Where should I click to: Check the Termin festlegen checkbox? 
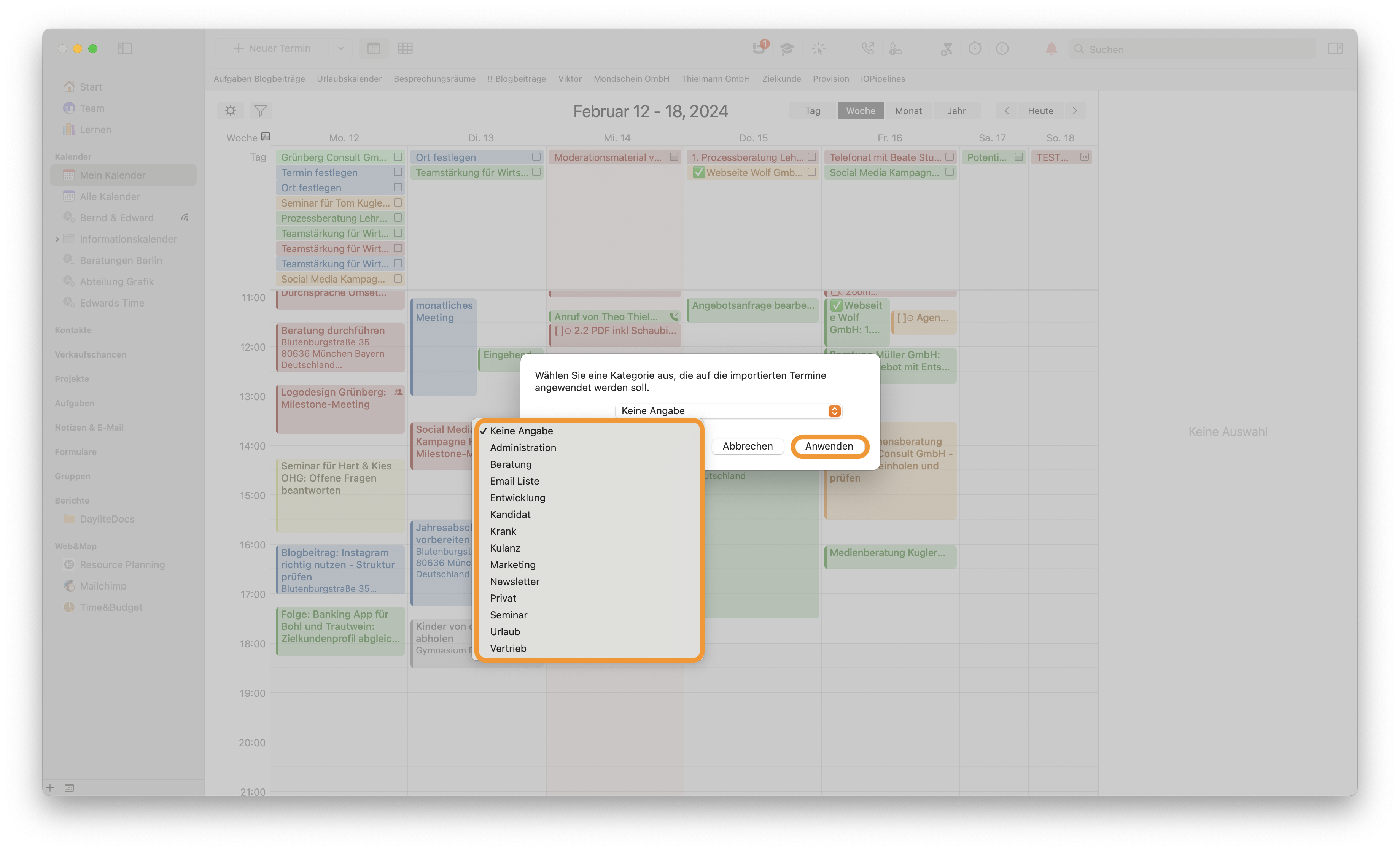point(398,172)
